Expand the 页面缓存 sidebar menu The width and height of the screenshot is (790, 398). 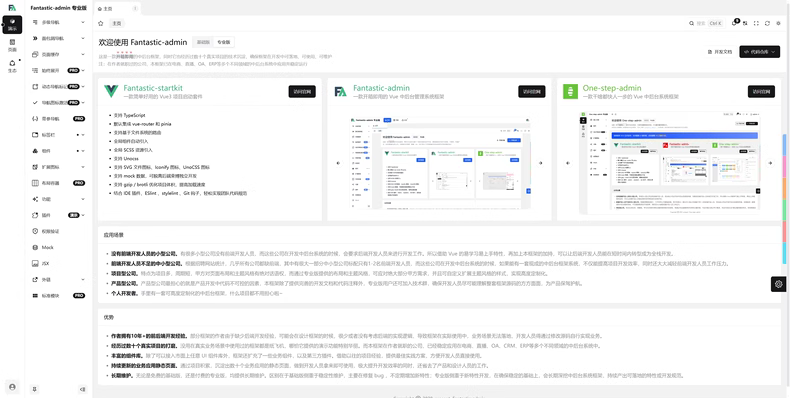[58, 54]
